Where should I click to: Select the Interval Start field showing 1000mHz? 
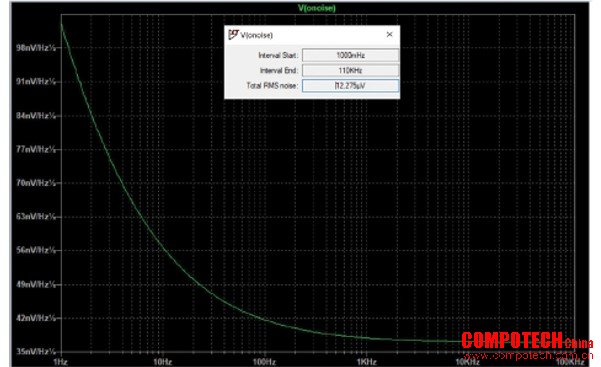350,55
